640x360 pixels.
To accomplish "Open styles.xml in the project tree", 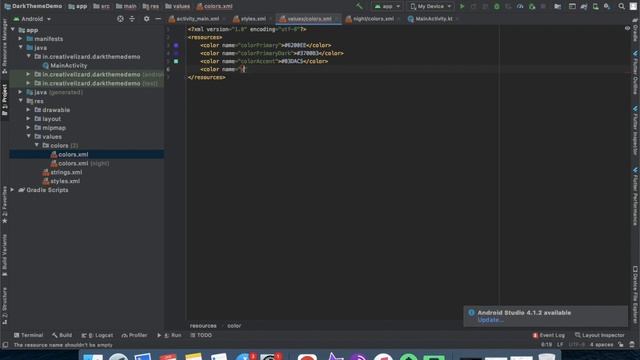I will (61, 181).
